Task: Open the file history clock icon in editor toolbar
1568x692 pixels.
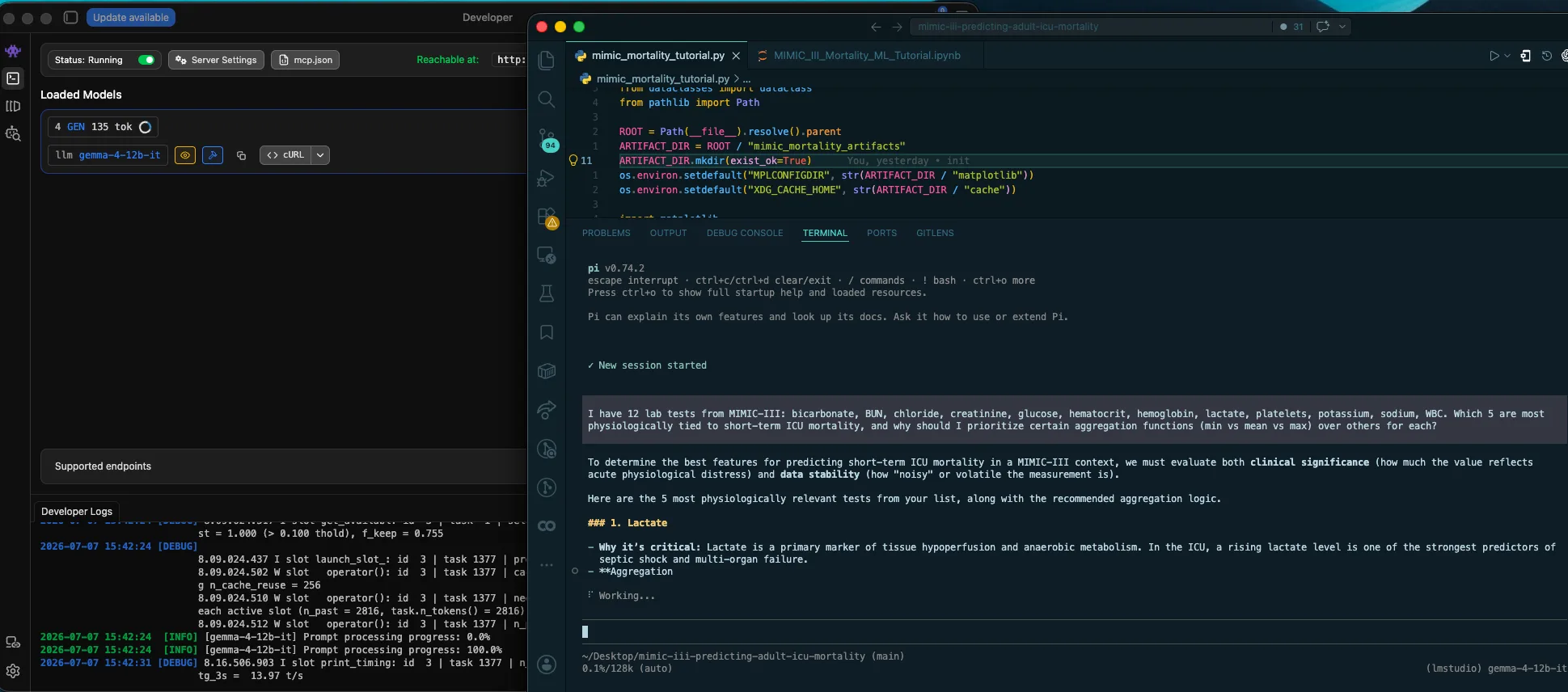Action: [x=1547, y=56]
